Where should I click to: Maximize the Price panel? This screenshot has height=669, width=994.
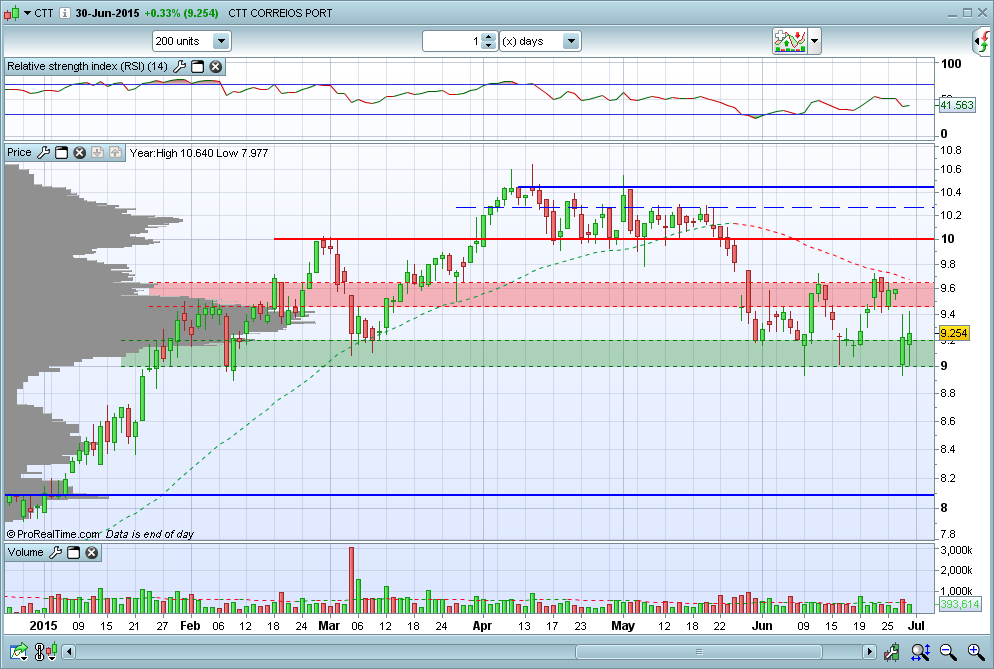click(61, 153)
